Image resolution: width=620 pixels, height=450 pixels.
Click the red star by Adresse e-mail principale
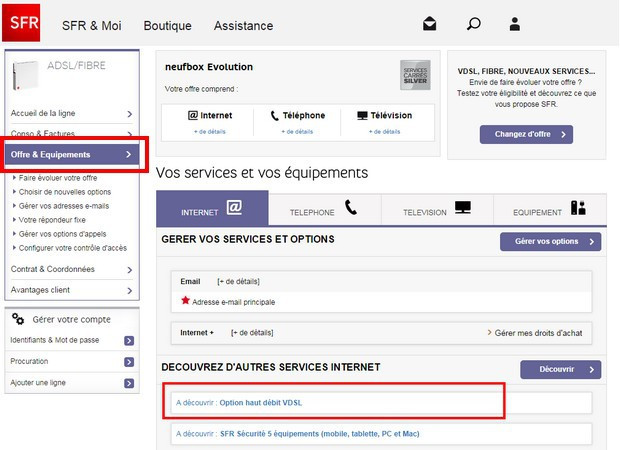click(x=185, y=301)
